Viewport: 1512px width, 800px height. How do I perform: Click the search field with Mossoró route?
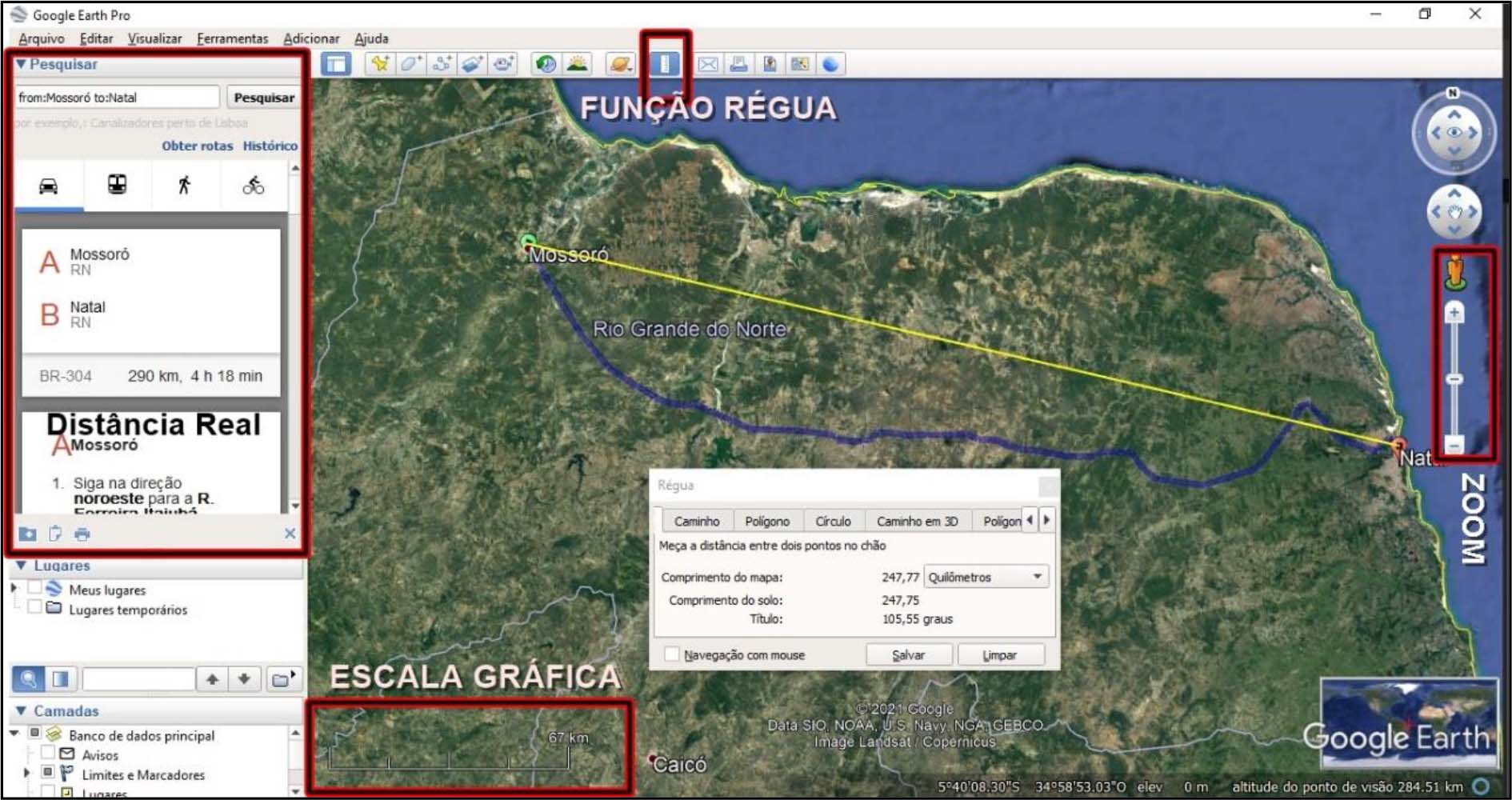coord(117,98)
